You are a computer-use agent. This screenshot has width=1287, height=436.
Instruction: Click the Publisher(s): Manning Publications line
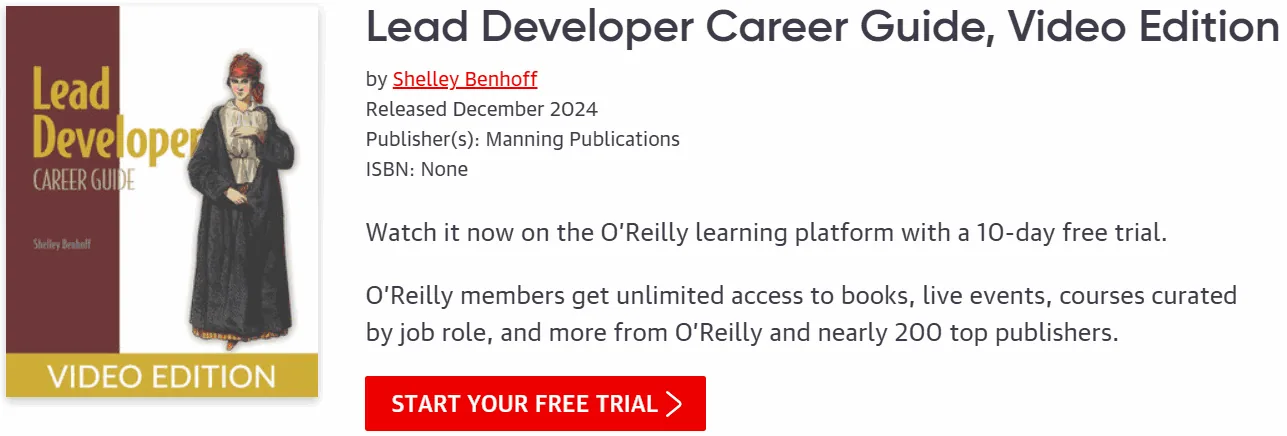523,139
